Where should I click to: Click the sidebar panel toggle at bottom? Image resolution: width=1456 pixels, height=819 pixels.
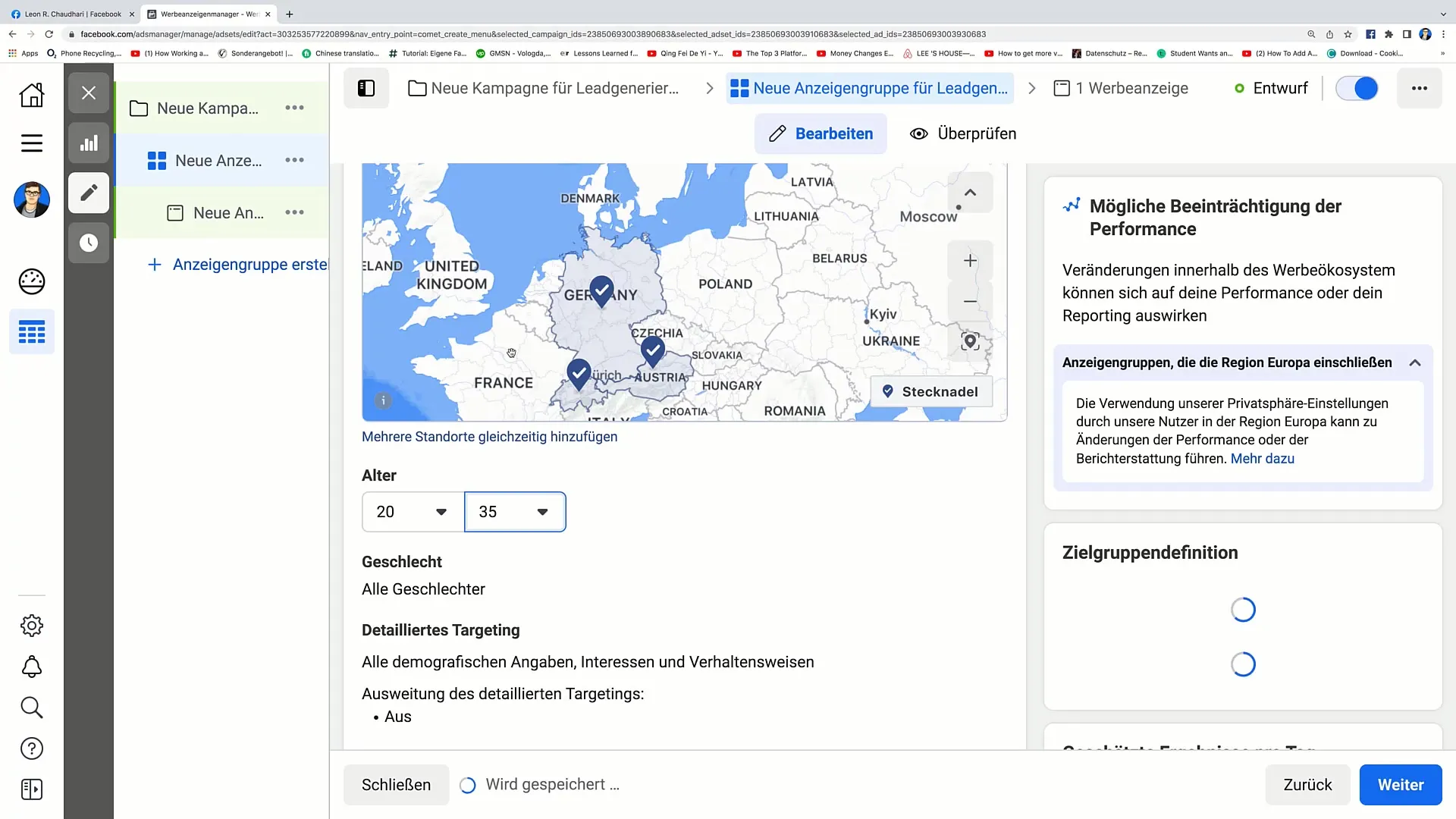pyautogui.click(x=32, y=789)
